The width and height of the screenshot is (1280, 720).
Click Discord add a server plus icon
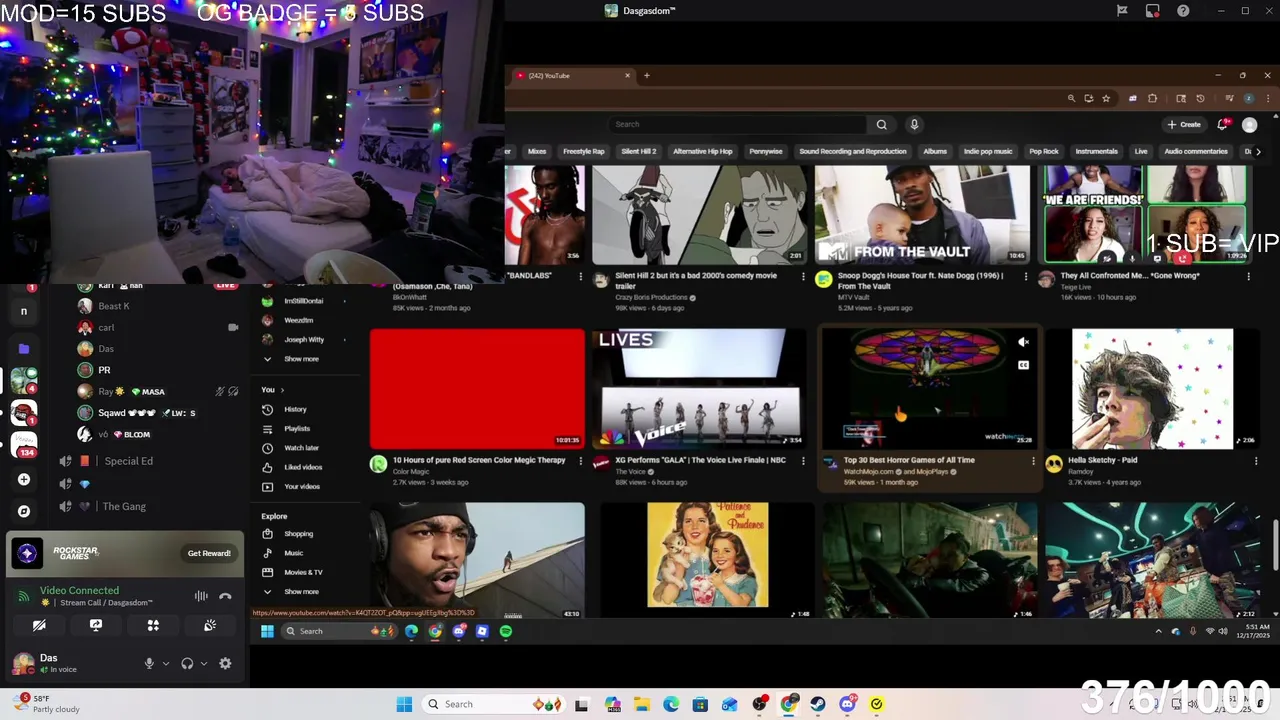[x=24, y=479]
